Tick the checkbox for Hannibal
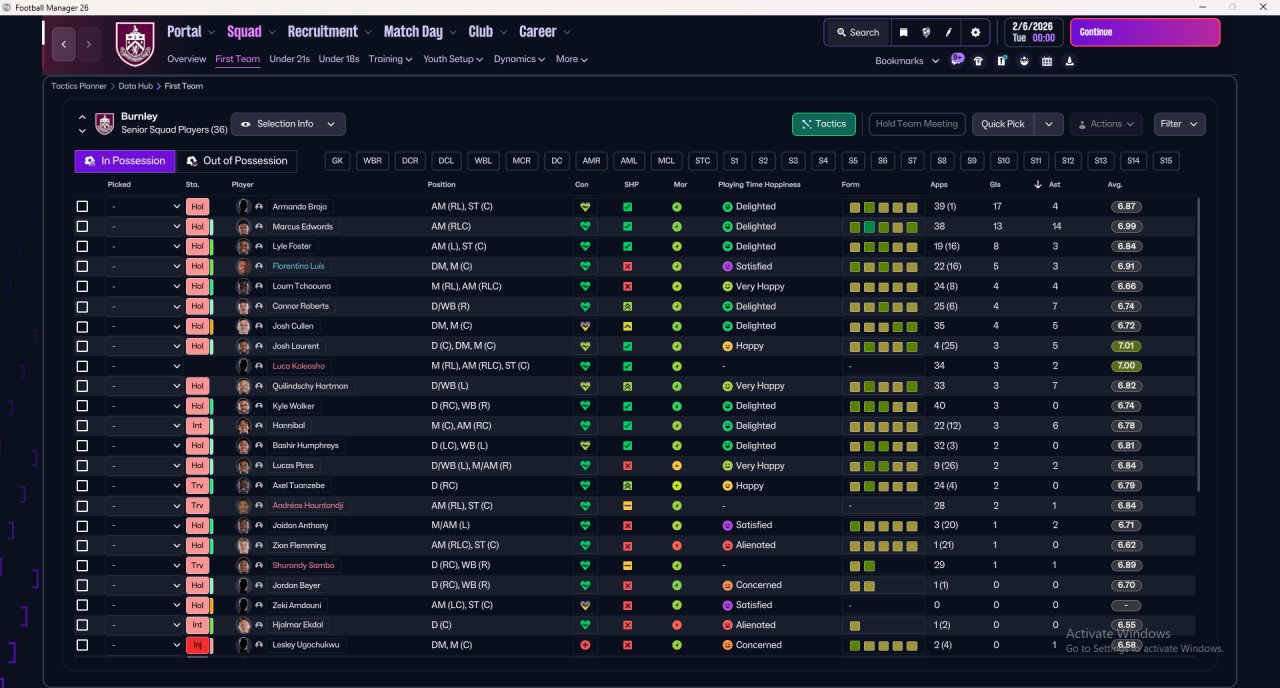Viewport: 1280px width, 688px height. pos(82,426)
